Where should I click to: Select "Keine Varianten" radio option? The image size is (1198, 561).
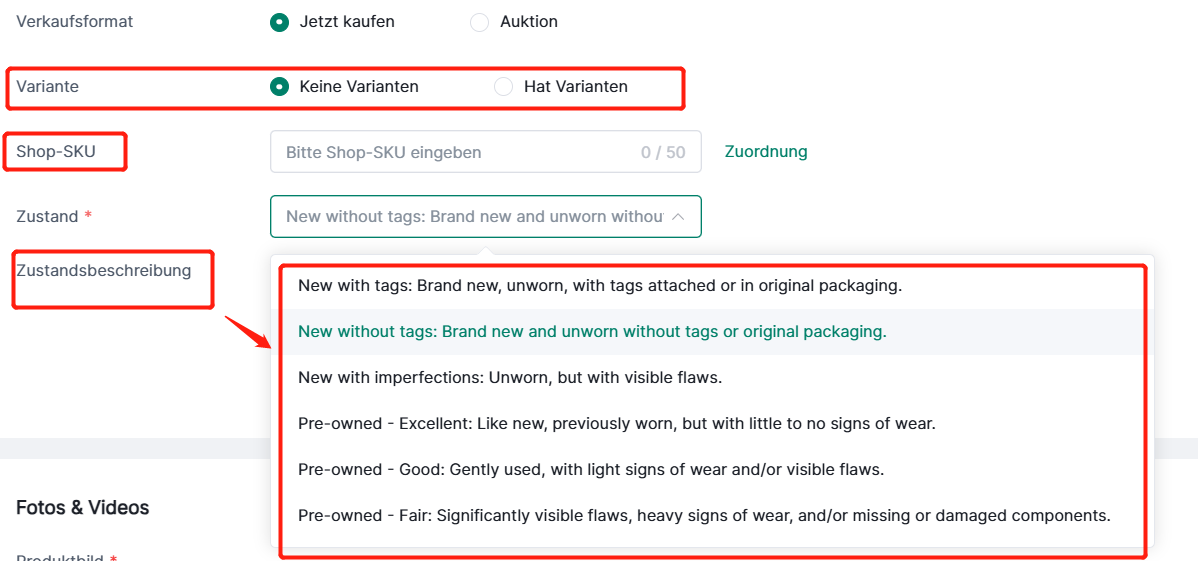pos(279,87)
